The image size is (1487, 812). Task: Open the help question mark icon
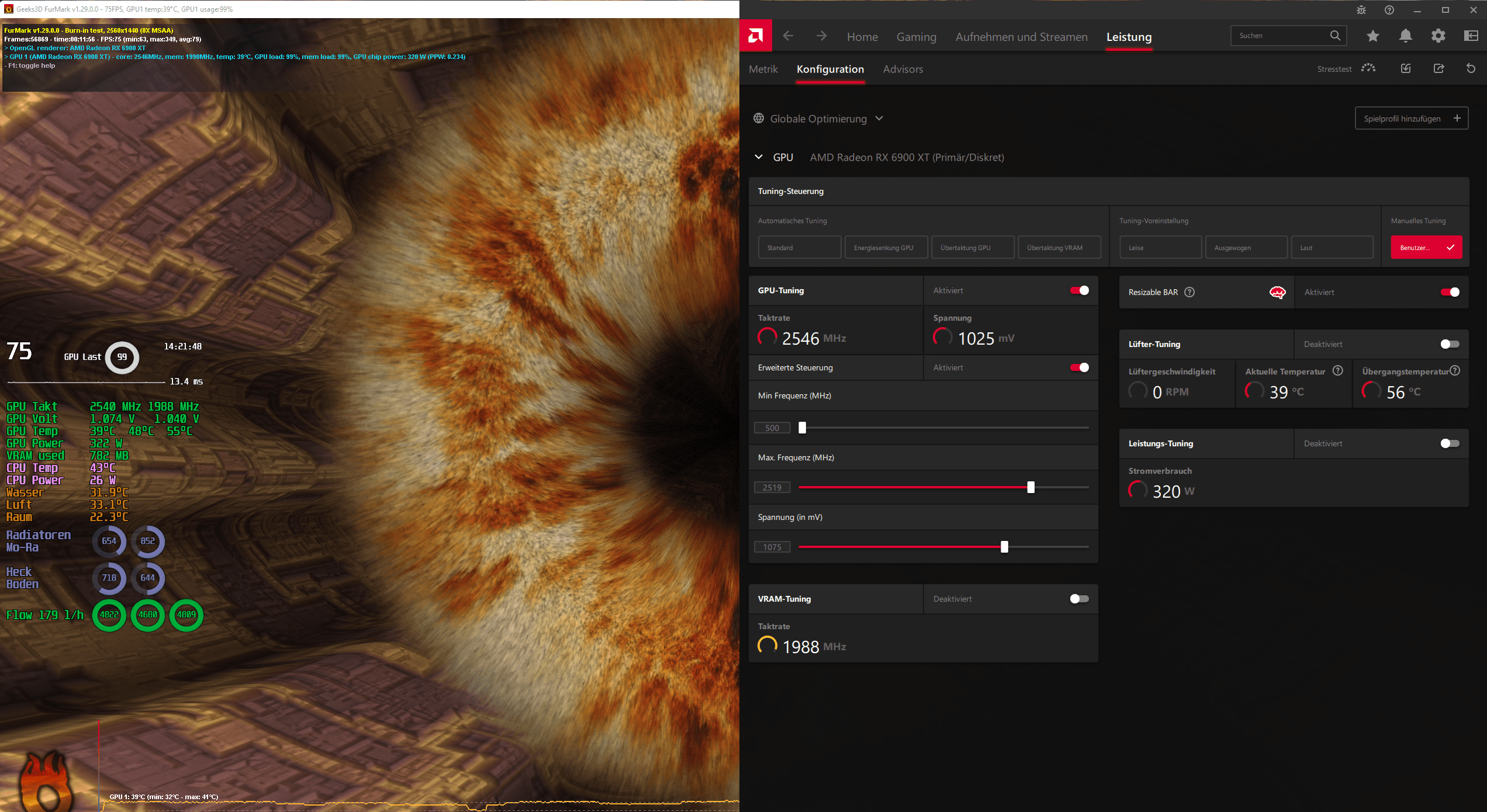1389,10
